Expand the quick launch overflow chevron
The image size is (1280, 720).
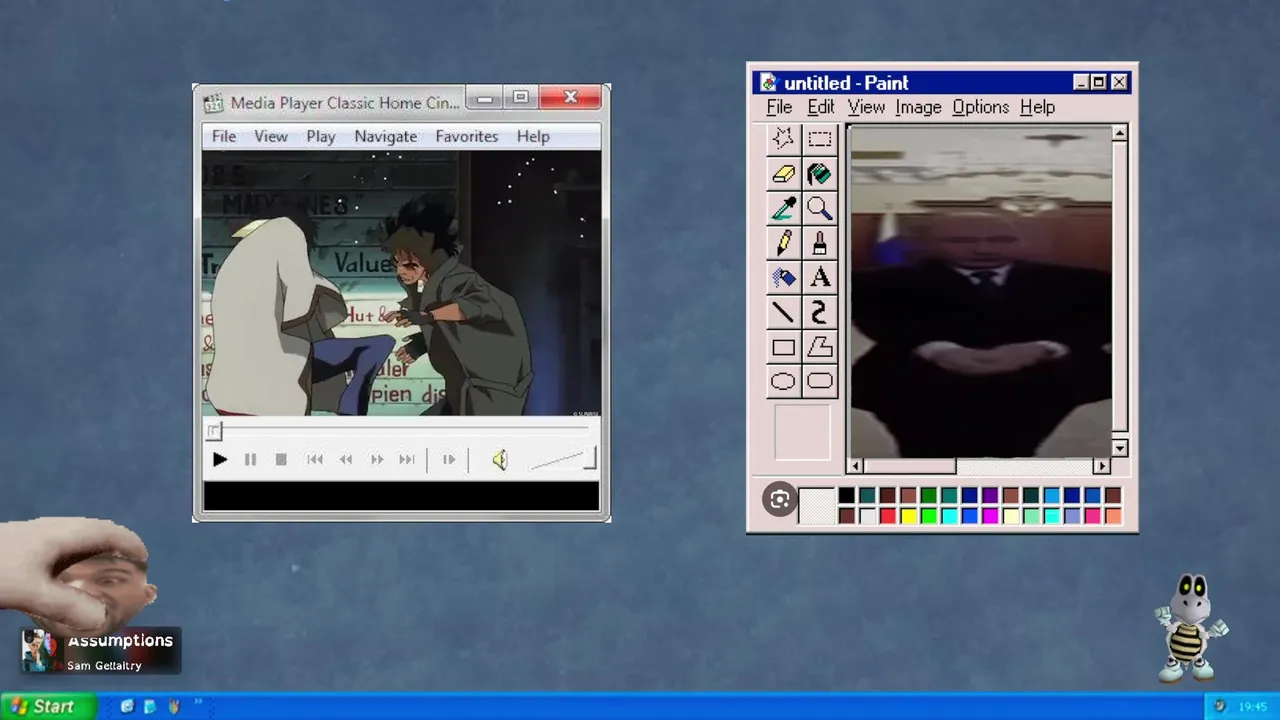[x=198, y=703]
